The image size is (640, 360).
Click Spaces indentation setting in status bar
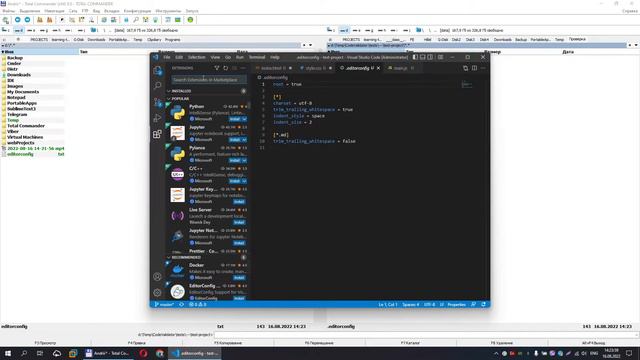411,304
